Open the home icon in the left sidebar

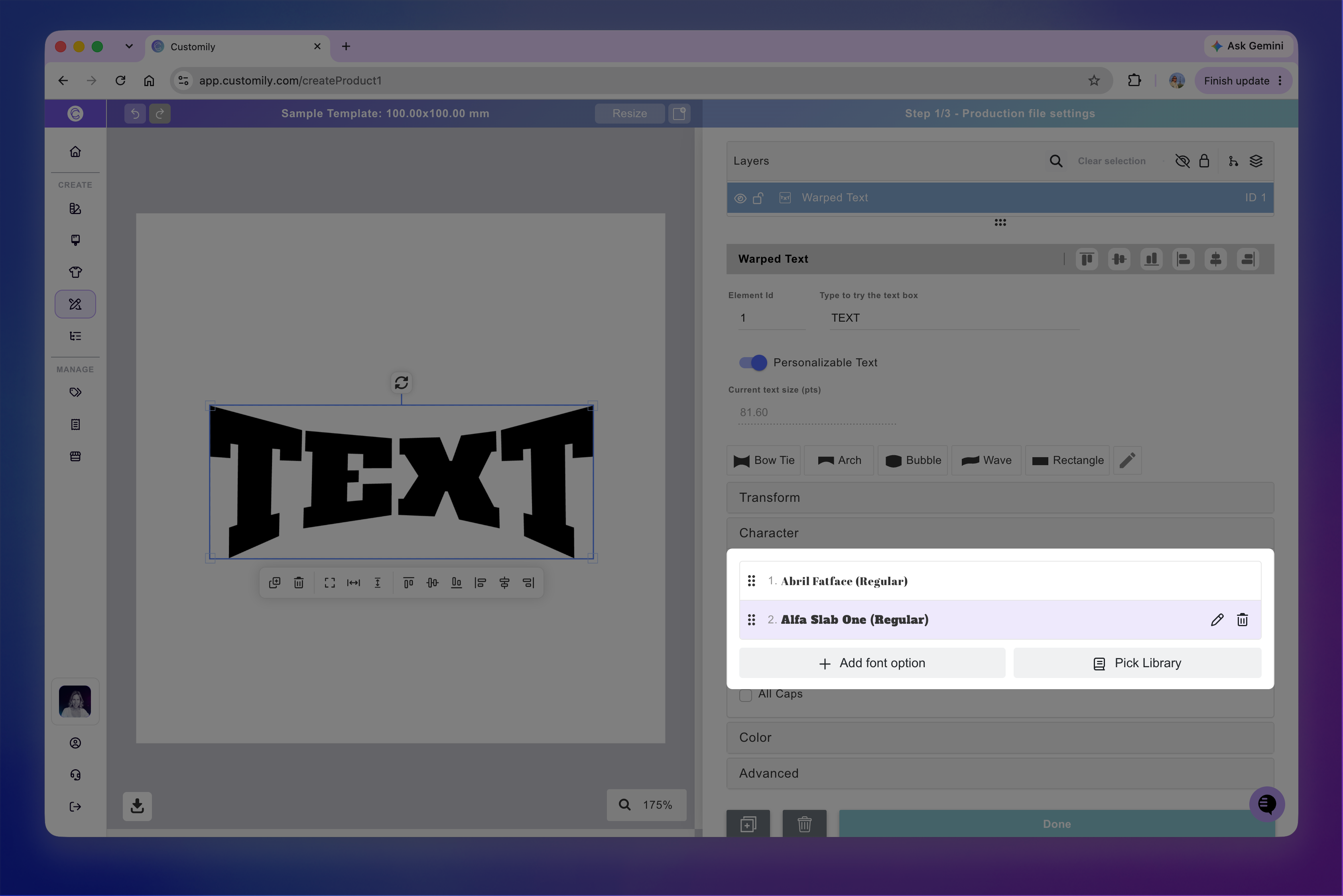[x=75, y=151]
